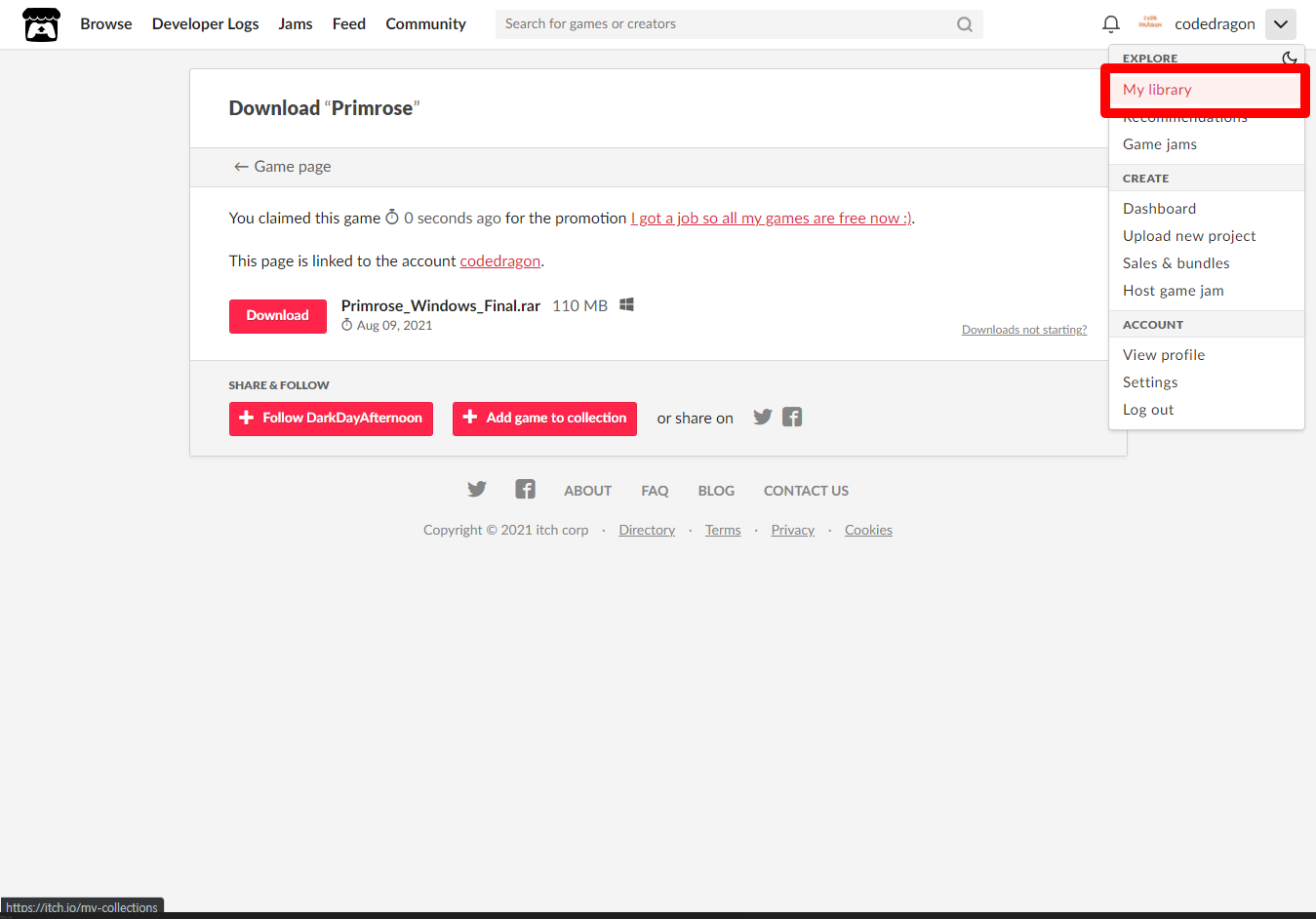
Task: Open the notifications bell
Action: tap(1111, 24)
